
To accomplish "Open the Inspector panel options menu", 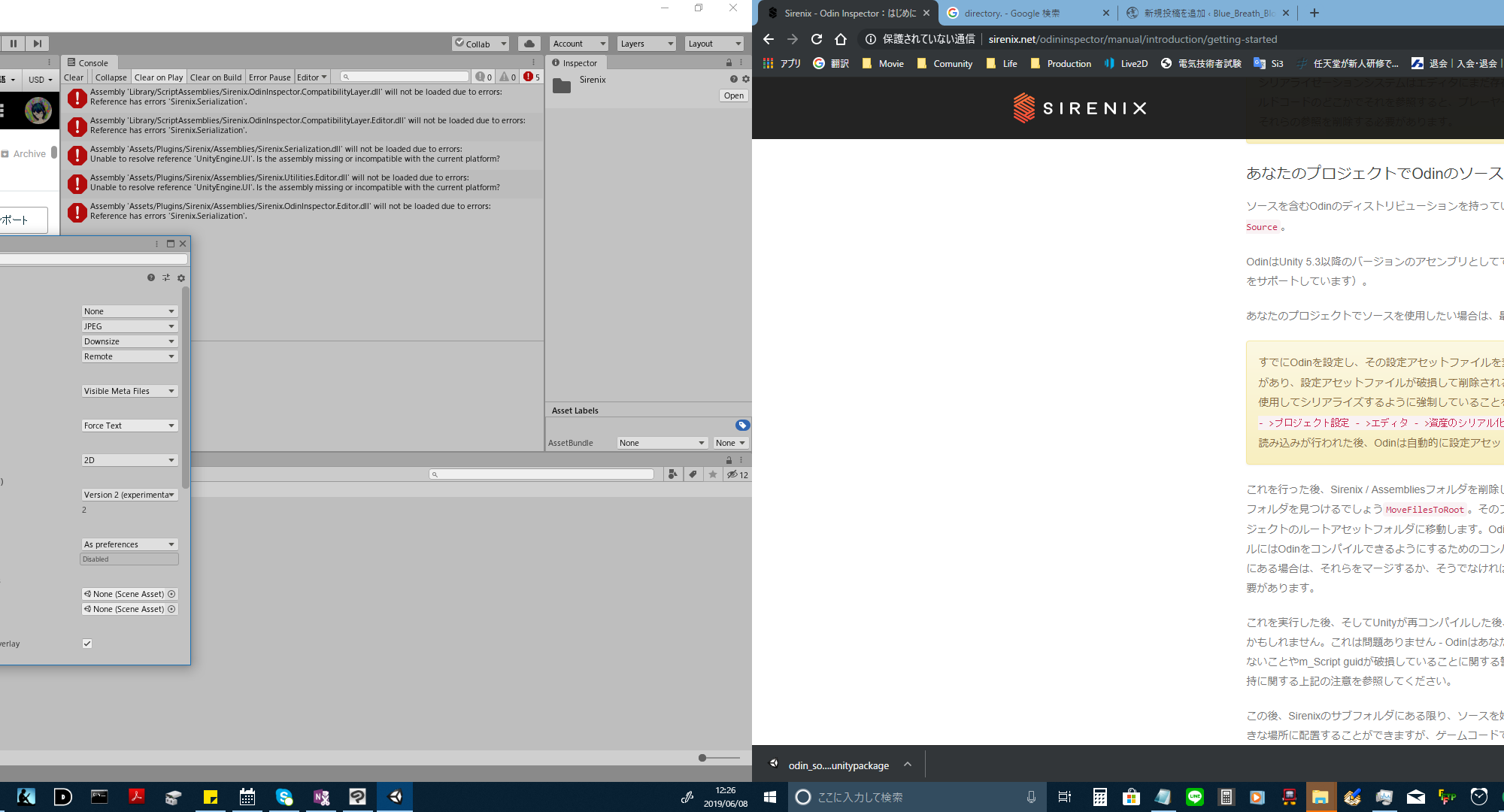I will click(741, 62).
